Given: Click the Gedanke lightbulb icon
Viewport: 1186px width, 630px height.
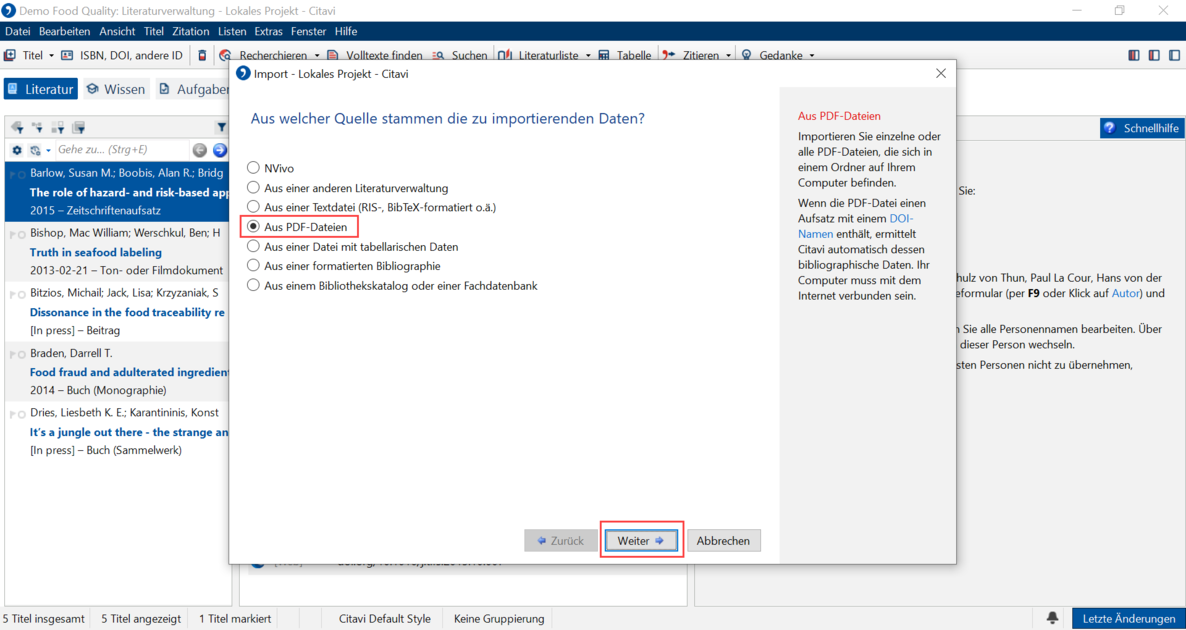Looking at the screenshot, I should tap(747, 55).
